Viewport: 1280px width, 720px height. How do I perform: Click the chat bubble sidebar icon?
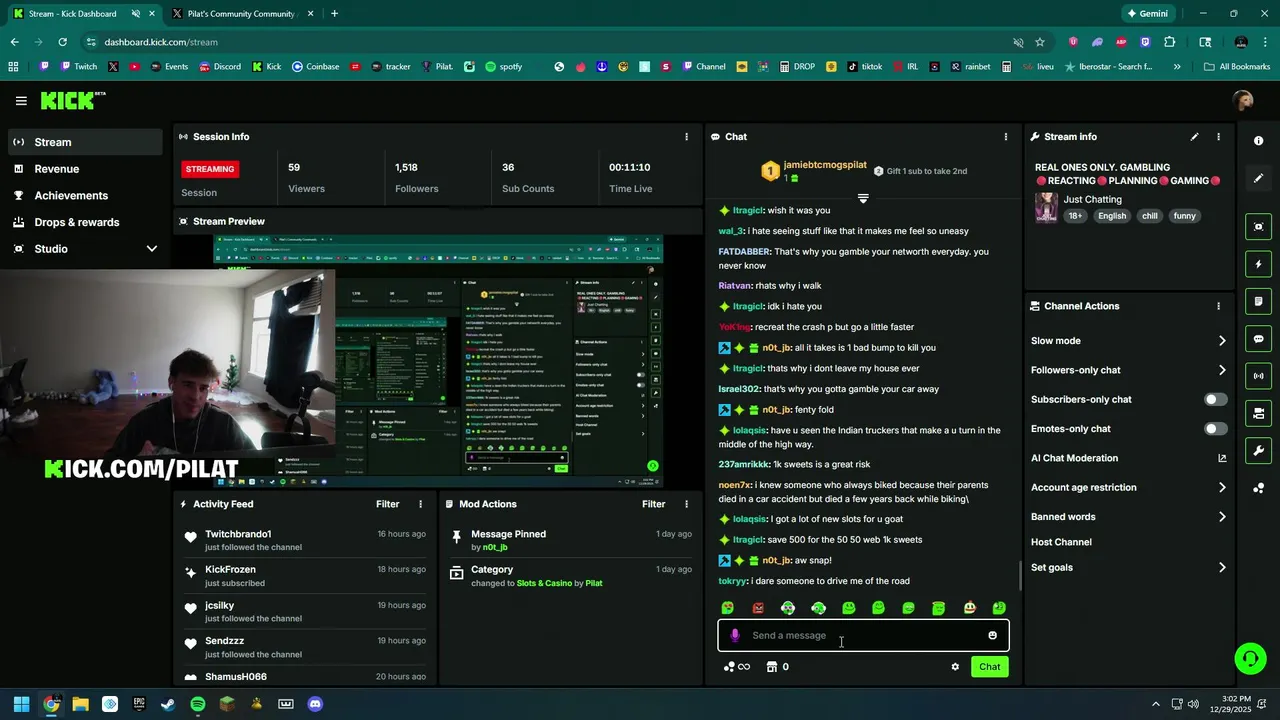(x=1259, y=339)
